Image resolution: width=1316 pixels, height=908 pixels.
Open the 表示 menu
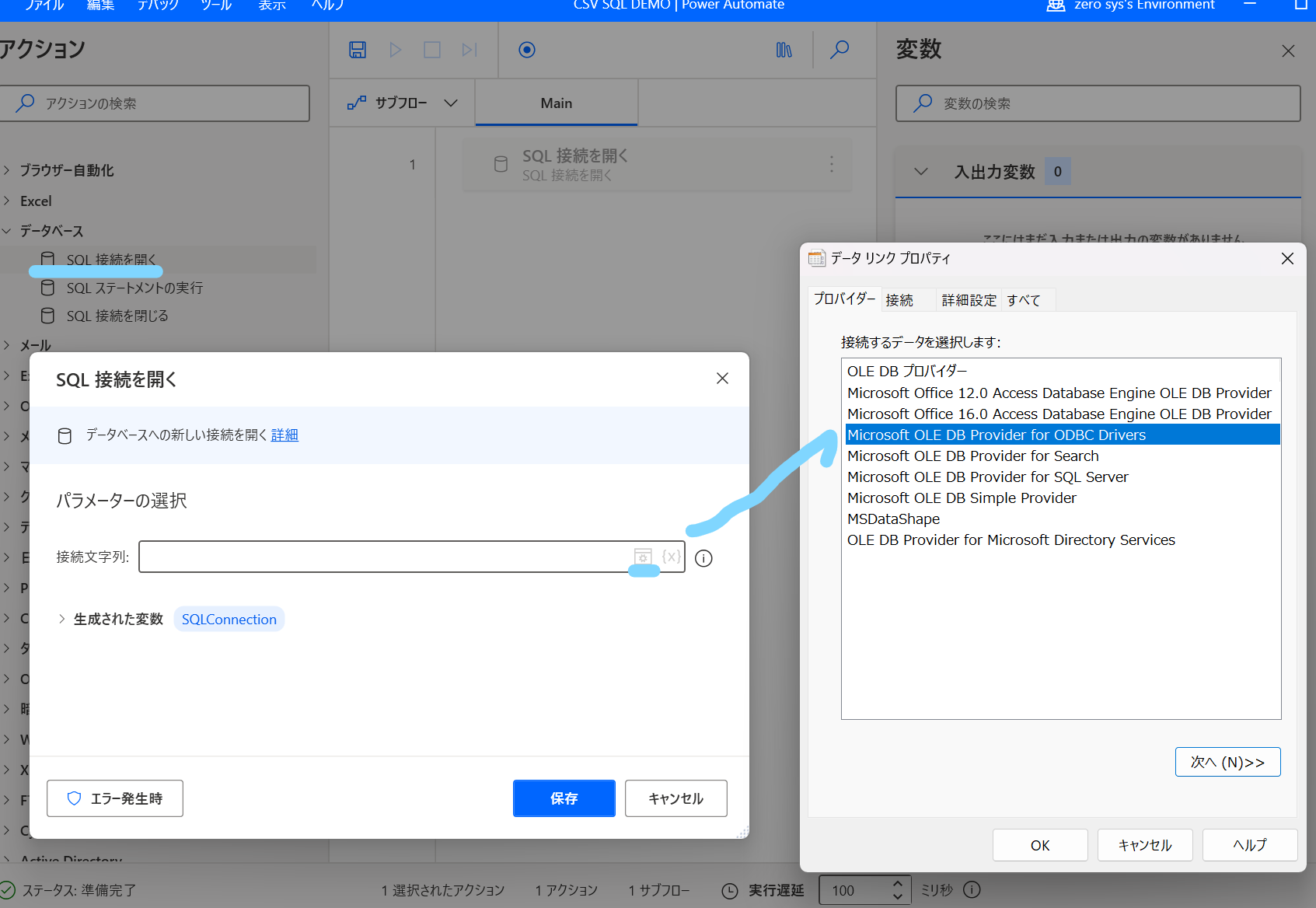272,5
